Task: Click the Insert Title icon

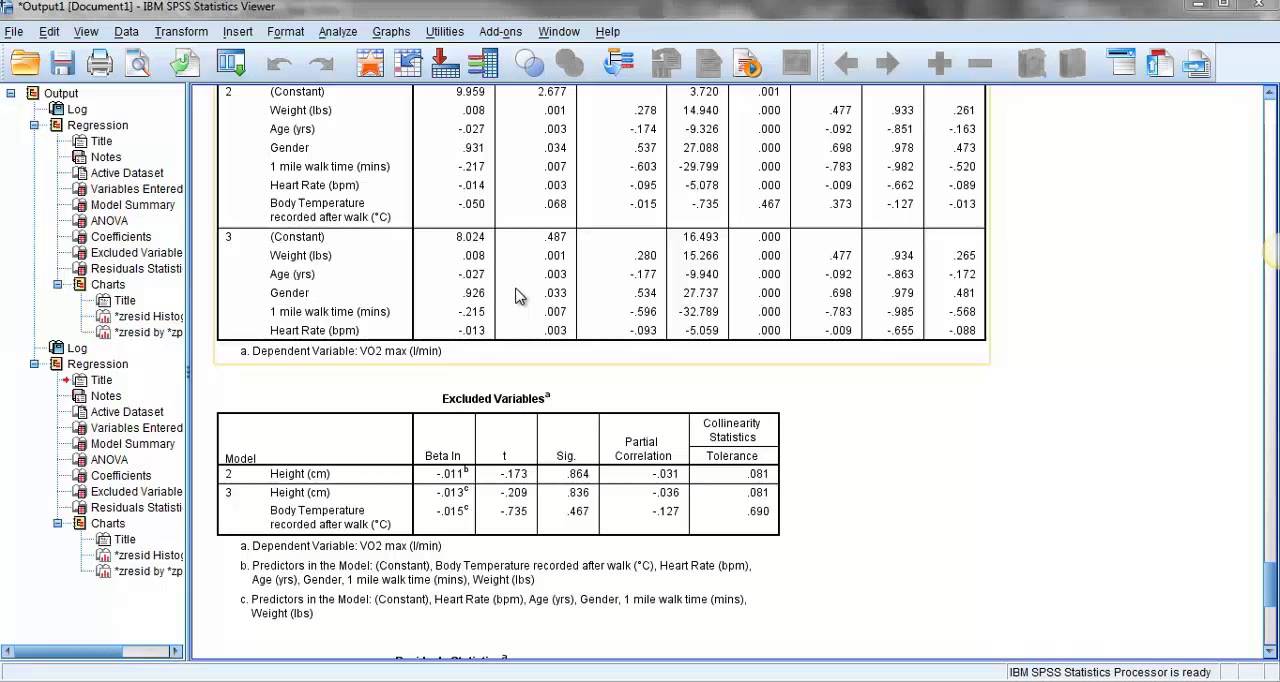Action: (x=1159, y=64)
